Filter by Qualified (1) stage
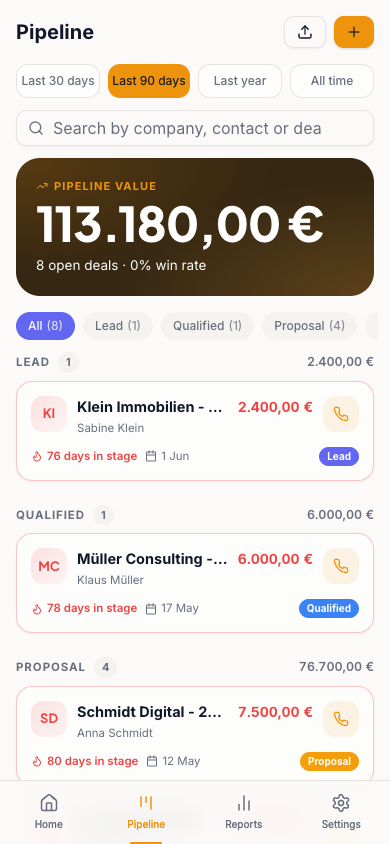 pyautogui.click(x=207, y=326)
